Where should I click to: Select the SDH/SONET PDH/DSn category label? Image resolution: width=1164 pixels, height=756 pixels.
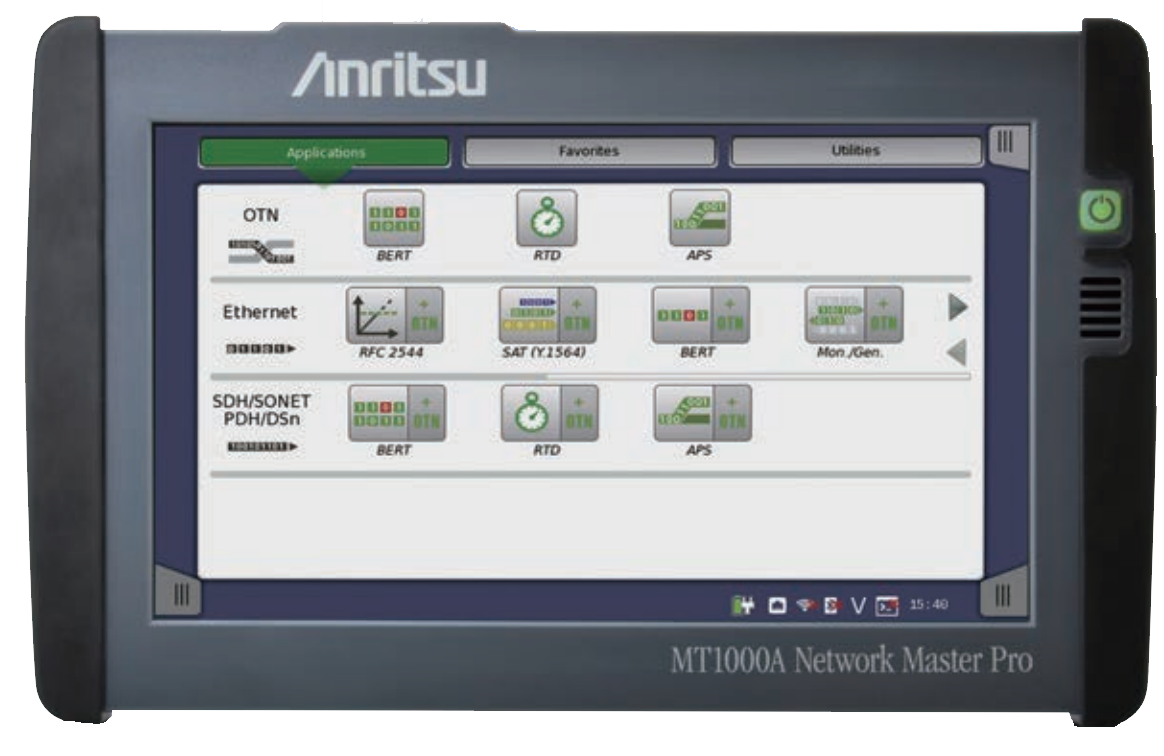tap(261, 410)
